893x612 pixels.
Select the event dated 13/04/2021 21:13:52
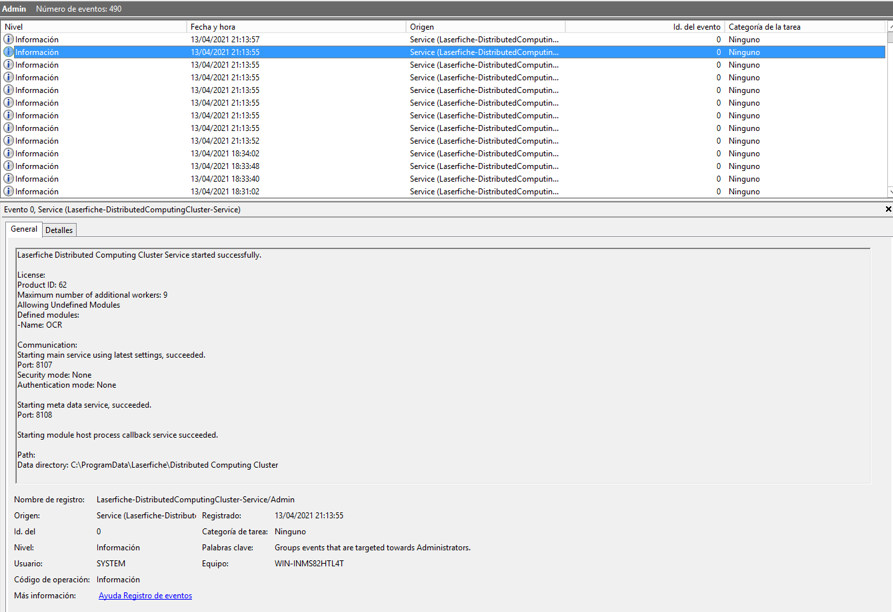click(x=444, y=141)
